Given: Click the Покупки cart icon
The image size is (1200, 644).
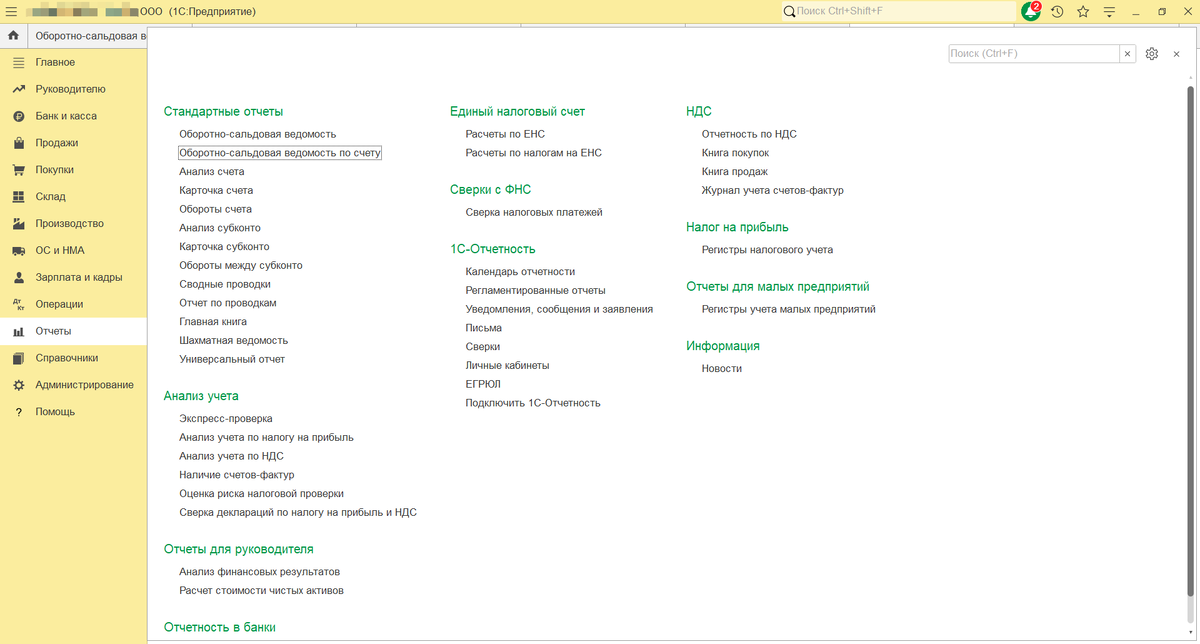Looking at the screenshot, I should click(18, 170).
